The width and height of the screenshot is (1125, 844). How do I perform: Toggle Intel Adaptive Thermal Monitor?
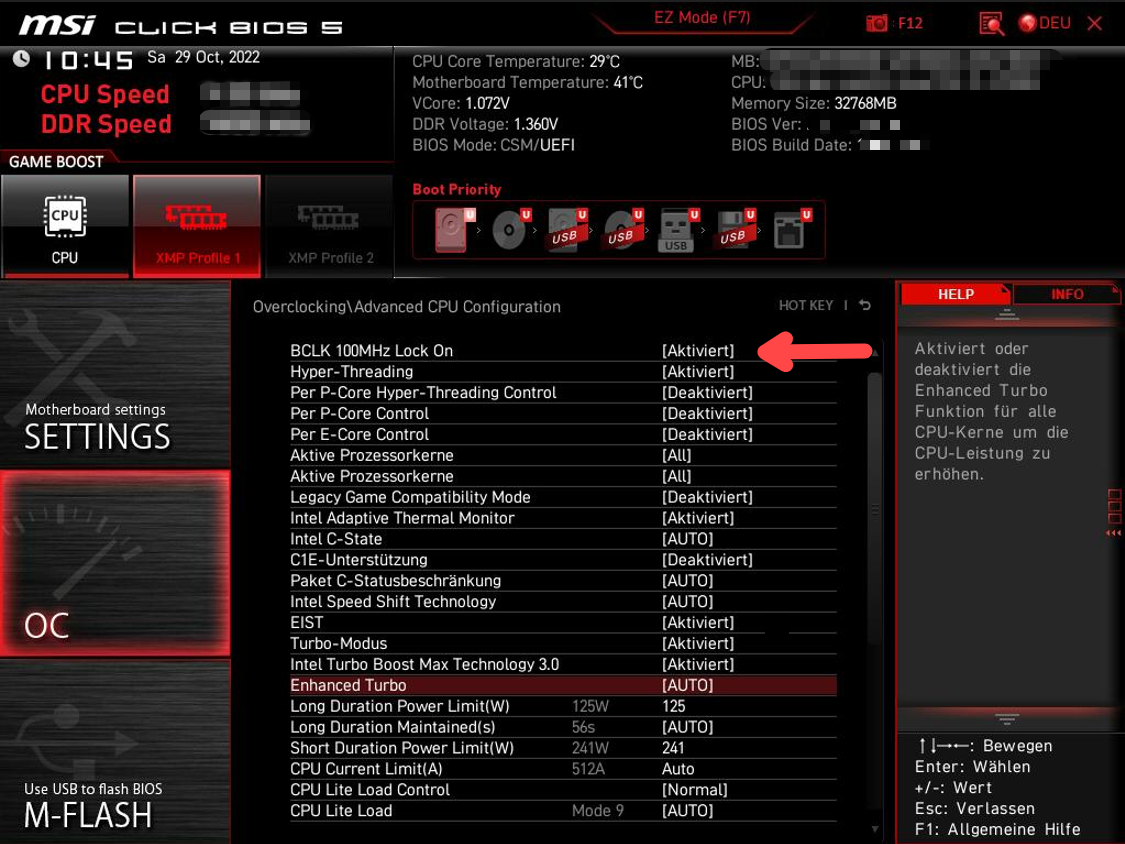pyautogui.click(x=563, y=517)
